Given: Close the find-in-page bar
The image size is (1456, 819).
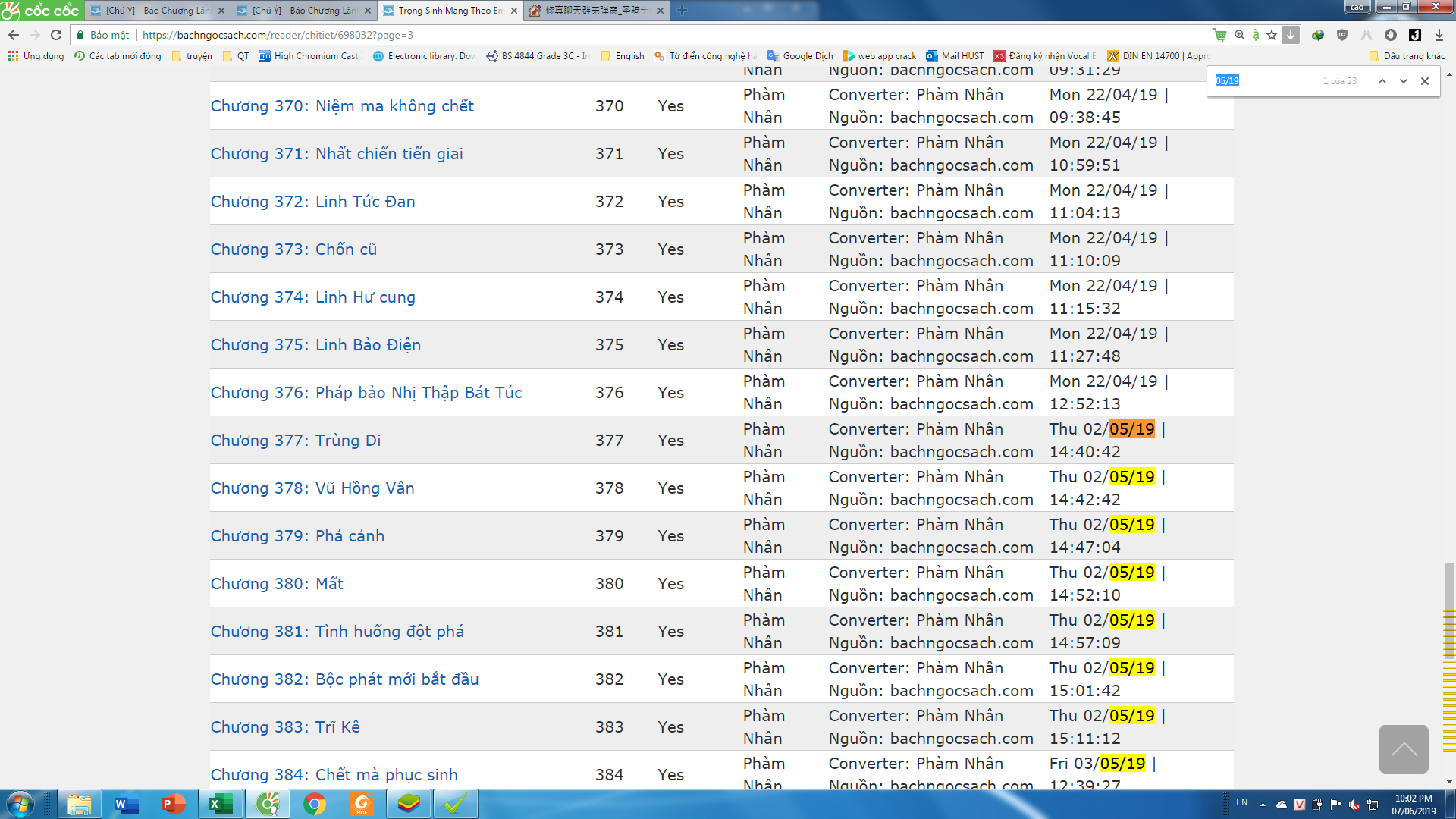Looking at the screenshot, I should [1425, 81].
